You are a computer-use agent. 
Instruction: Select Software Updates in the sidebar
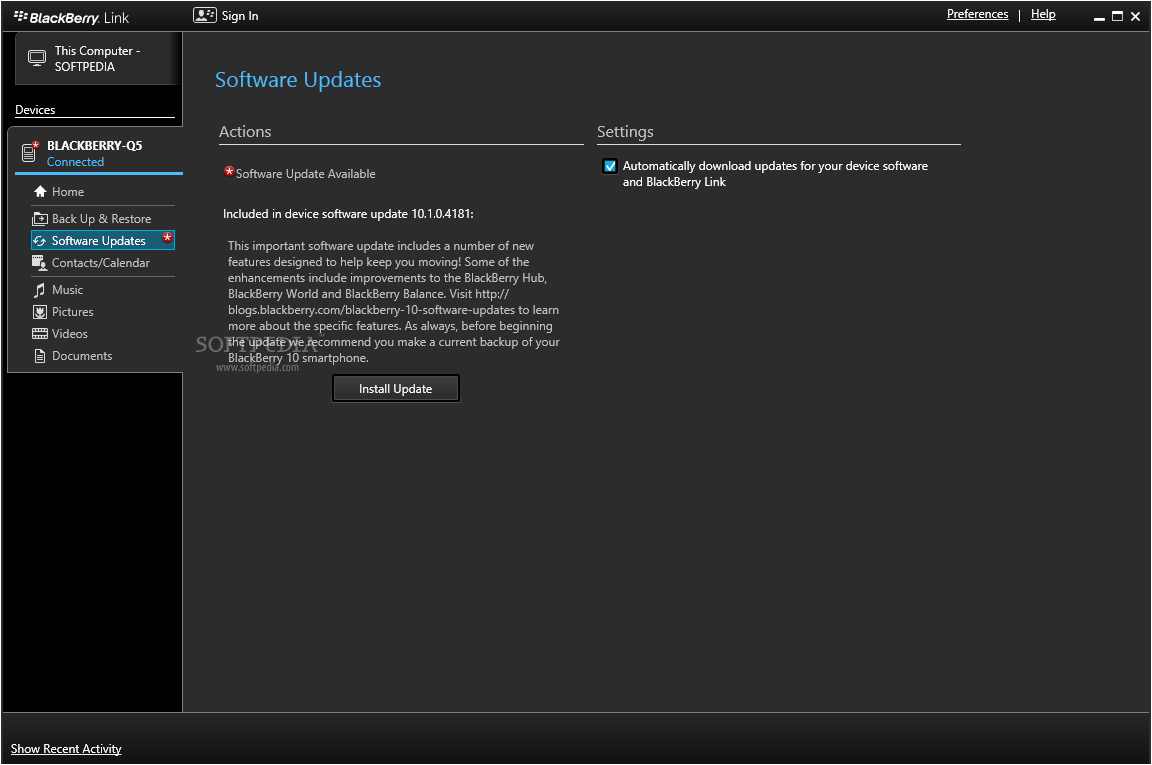103,240
